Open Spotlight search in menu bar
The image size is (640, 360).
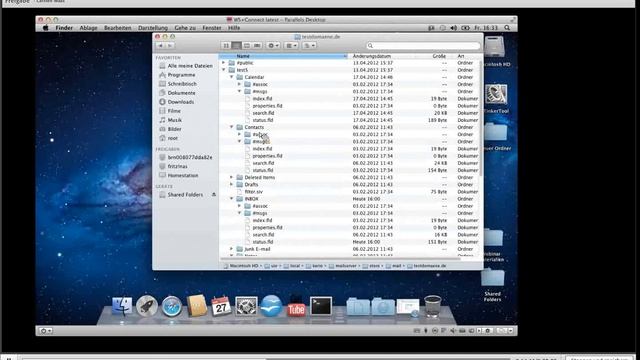coord(507,28)
